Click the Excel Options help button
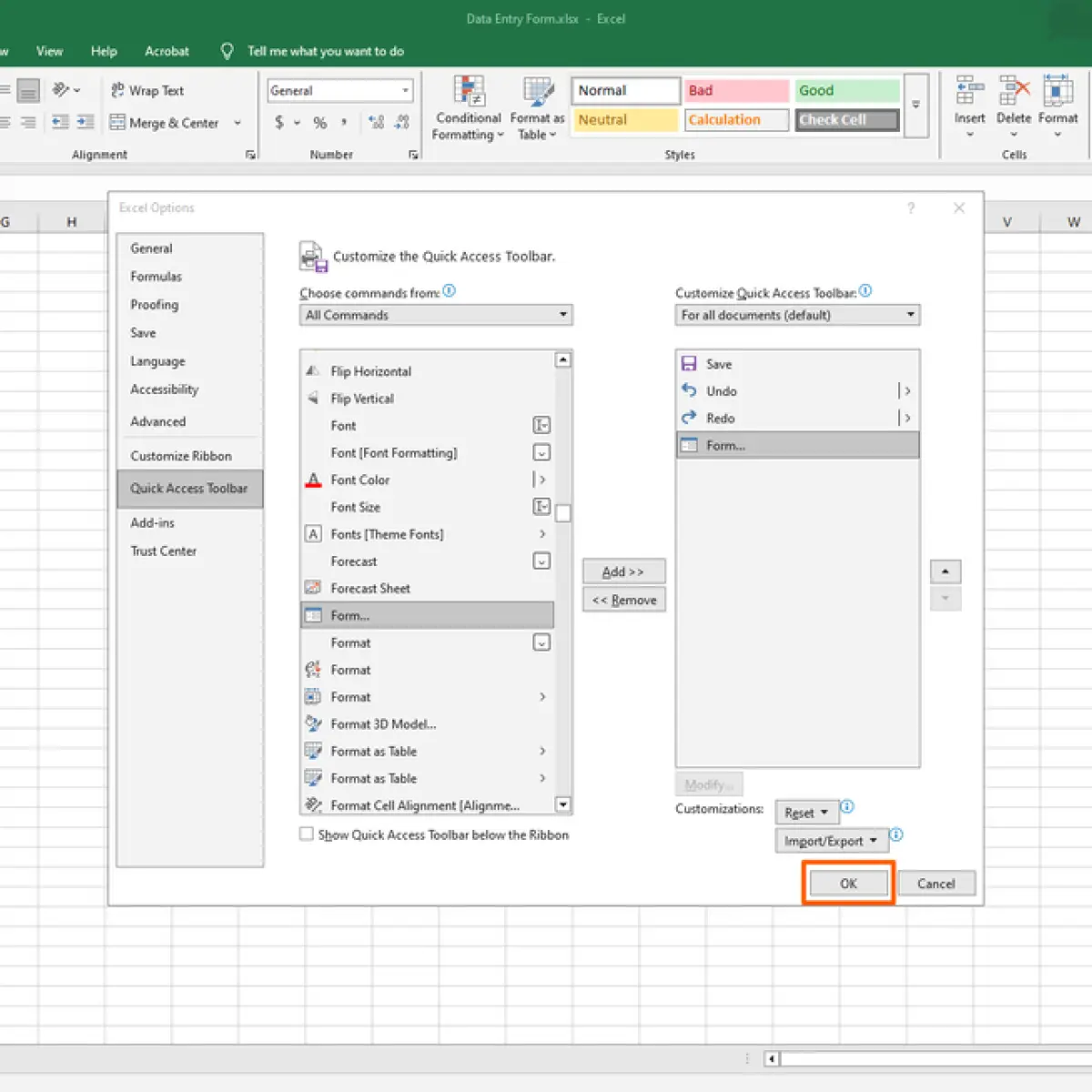 pyautogui.click(x=911, y=208)
